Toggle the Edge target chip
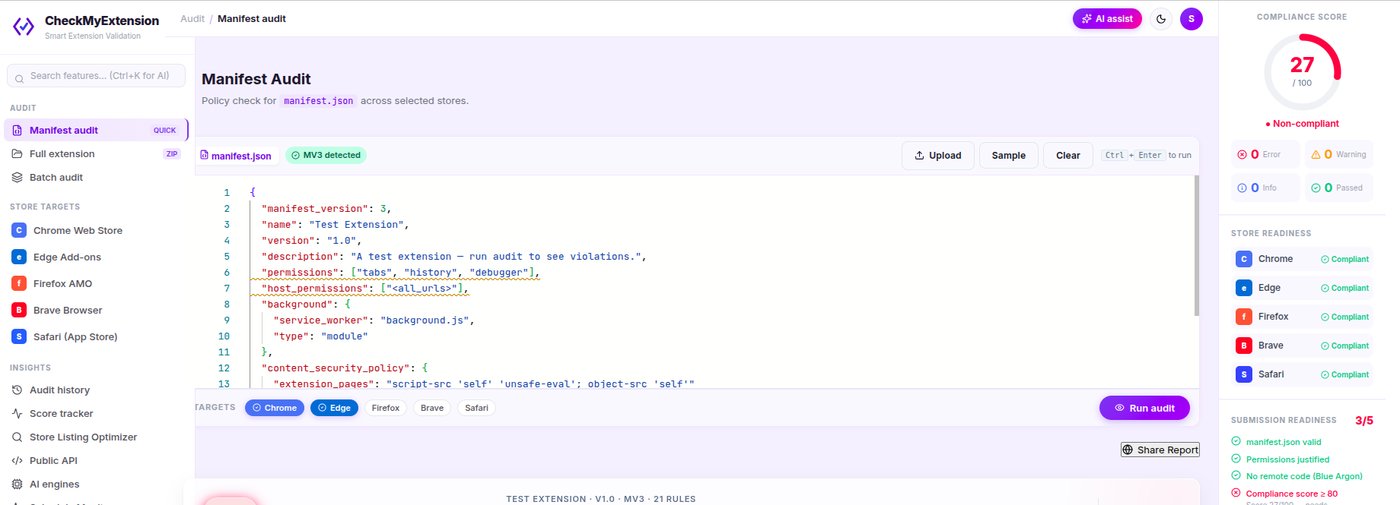 pyautogui.click(x=334, y=408)
